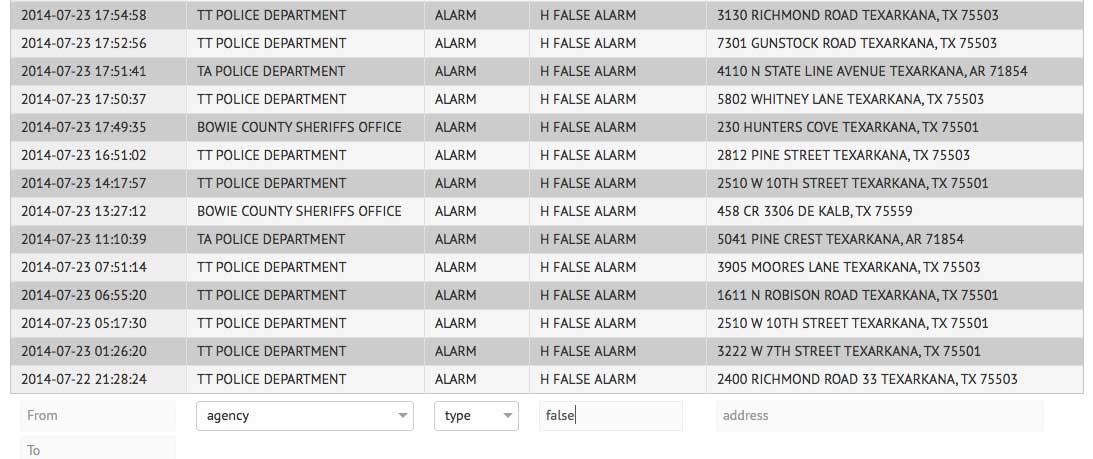Click the address filter input field
Image resolution: width=1093 pixels, height=459 pixels.
pyautogui.click(x=878, y=416)
